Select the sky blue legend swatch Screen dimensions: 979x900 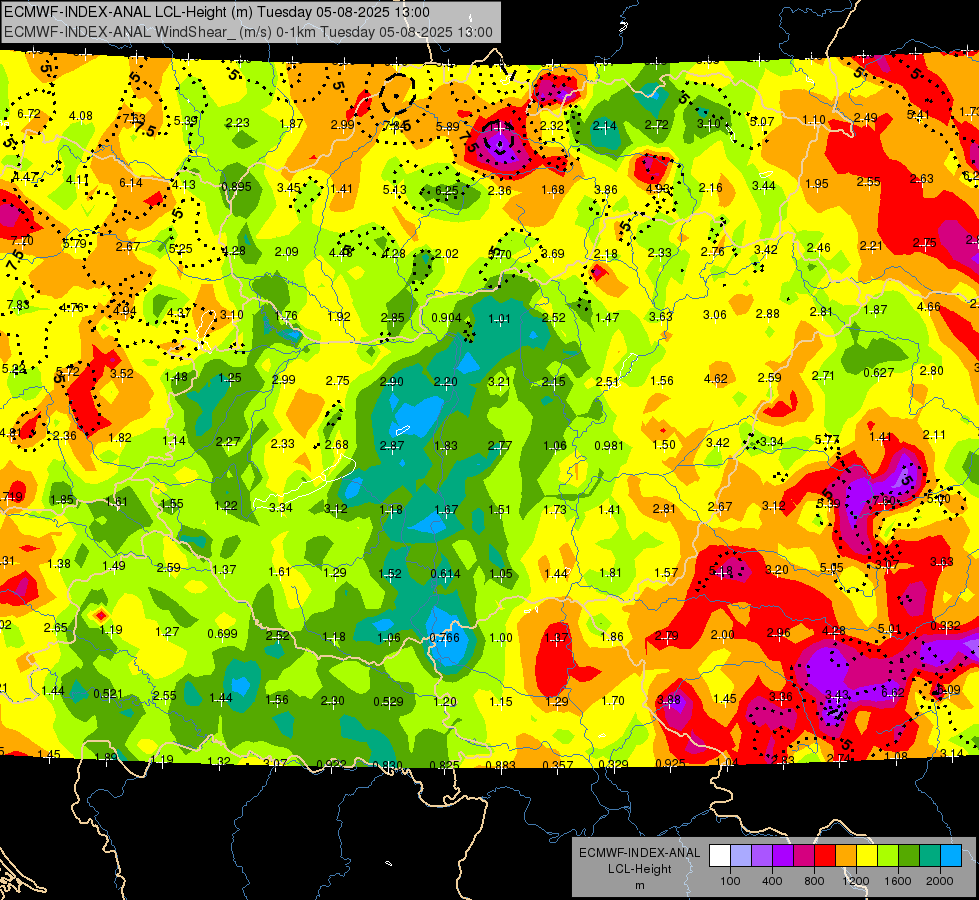pyautogui.click(x=952, y=856)
